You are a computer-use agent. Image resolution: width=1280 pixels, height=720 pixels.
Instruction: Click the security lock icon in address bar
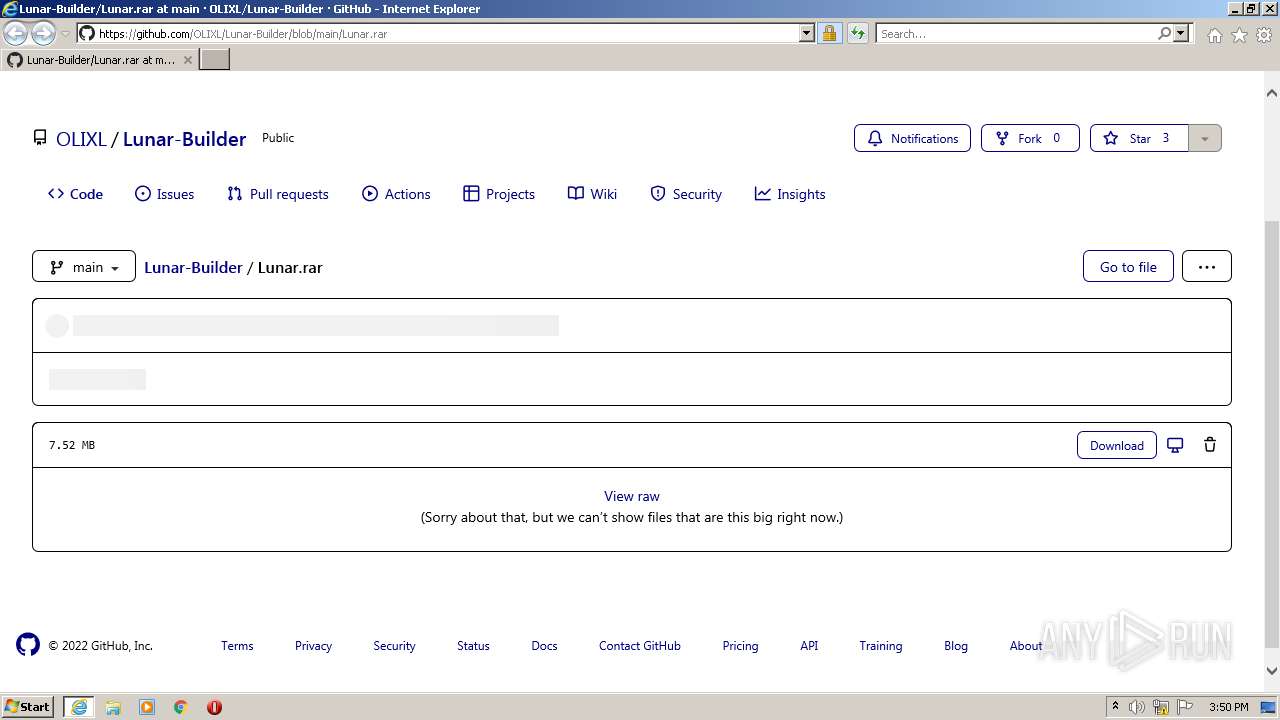(829, 33)
